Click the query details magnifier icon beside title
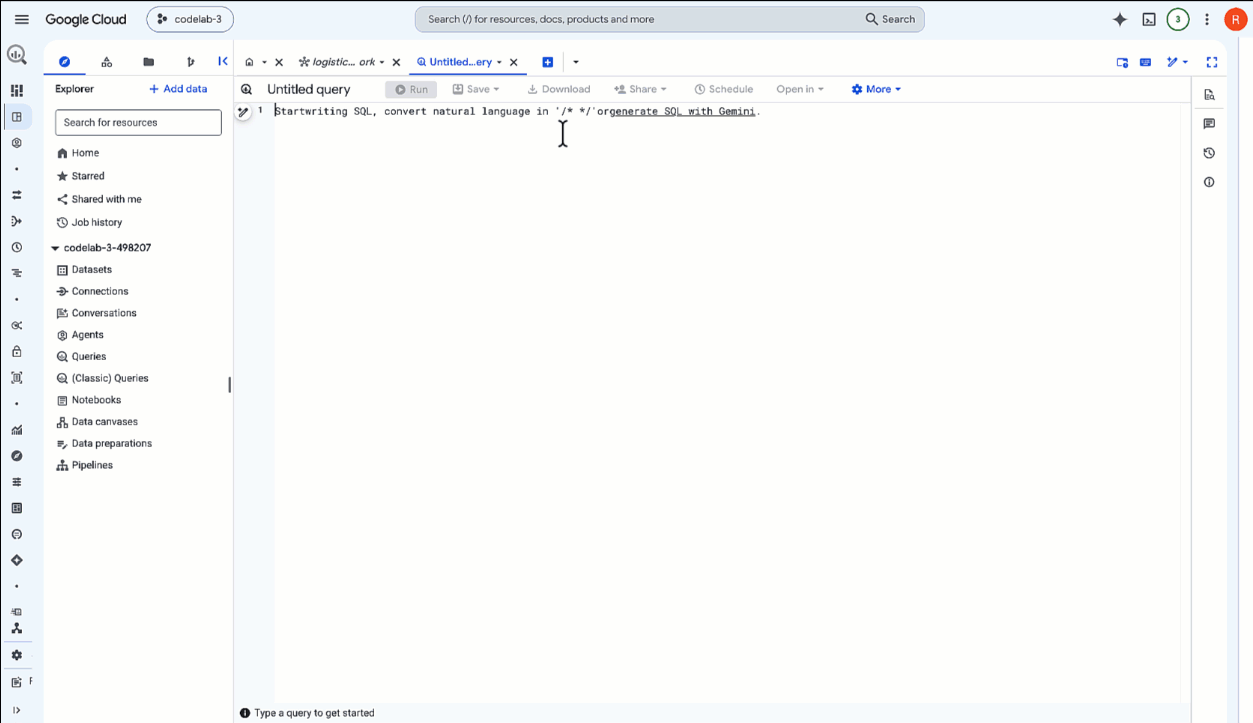Image resolution: width=1253 pixels, height=723 pixels. 247,89
